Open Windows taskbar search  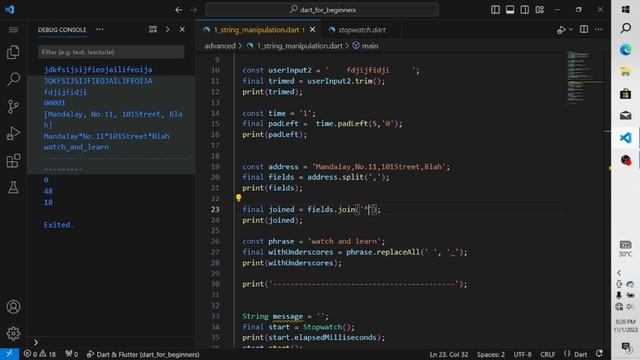coord(625,28)
